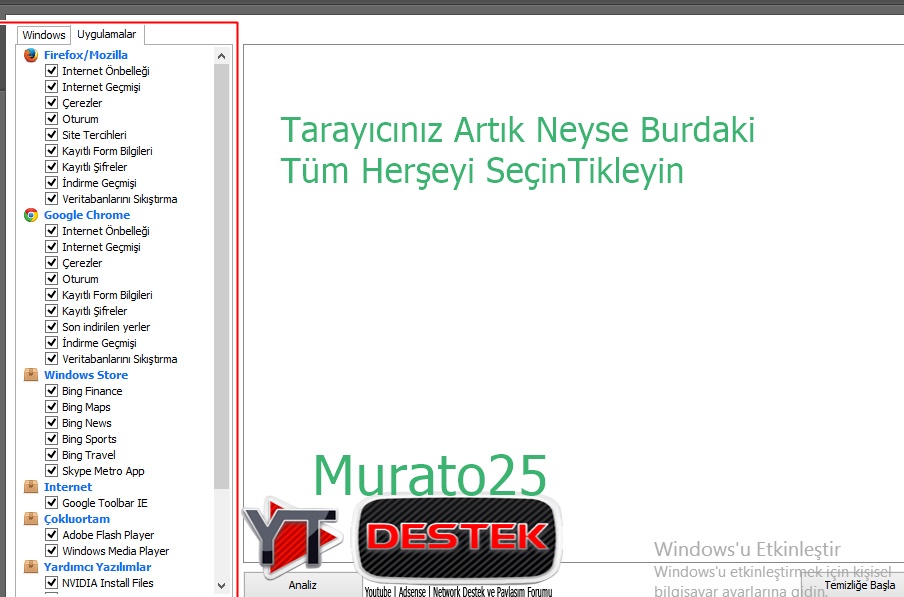Click the Analiz button
The width and height of the screenshot is (904, 597).
point(303,585)
